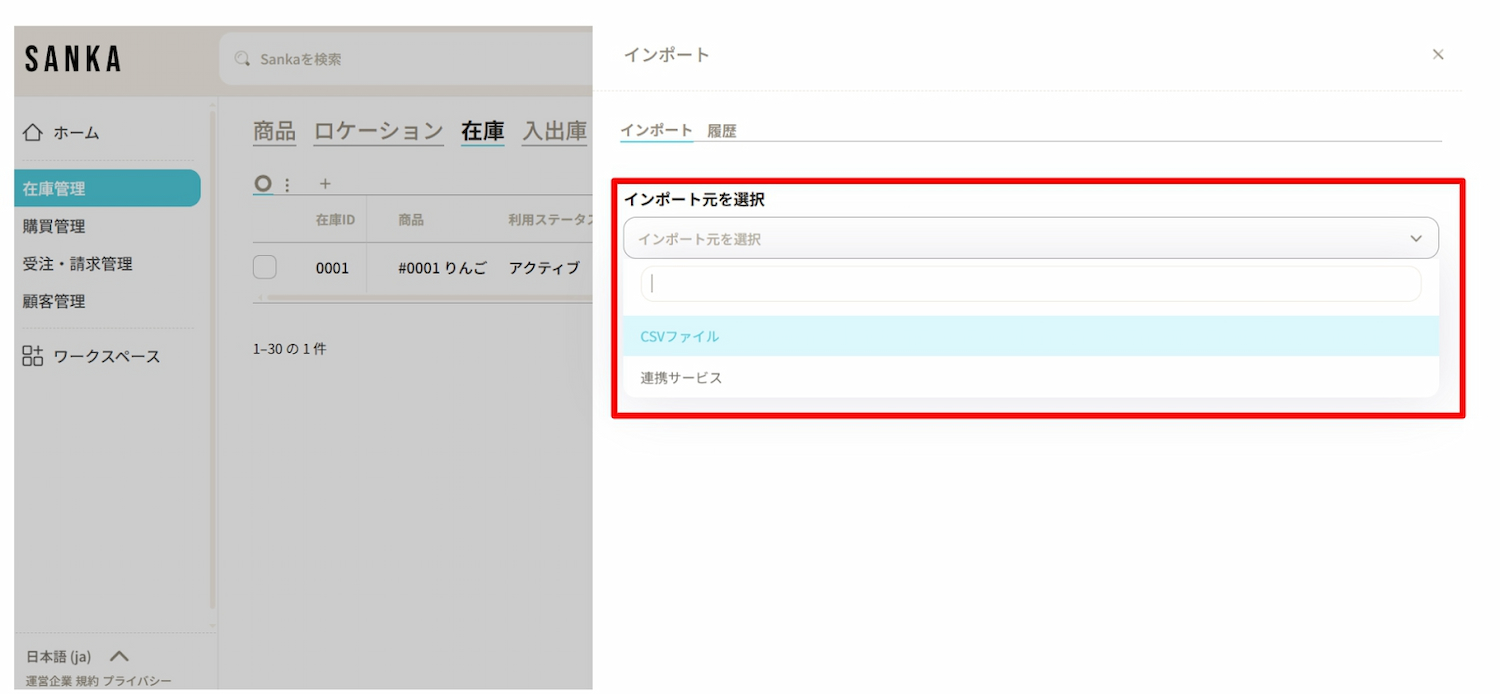Collapse the import source dropdown via its chevron

[1415, 239]
